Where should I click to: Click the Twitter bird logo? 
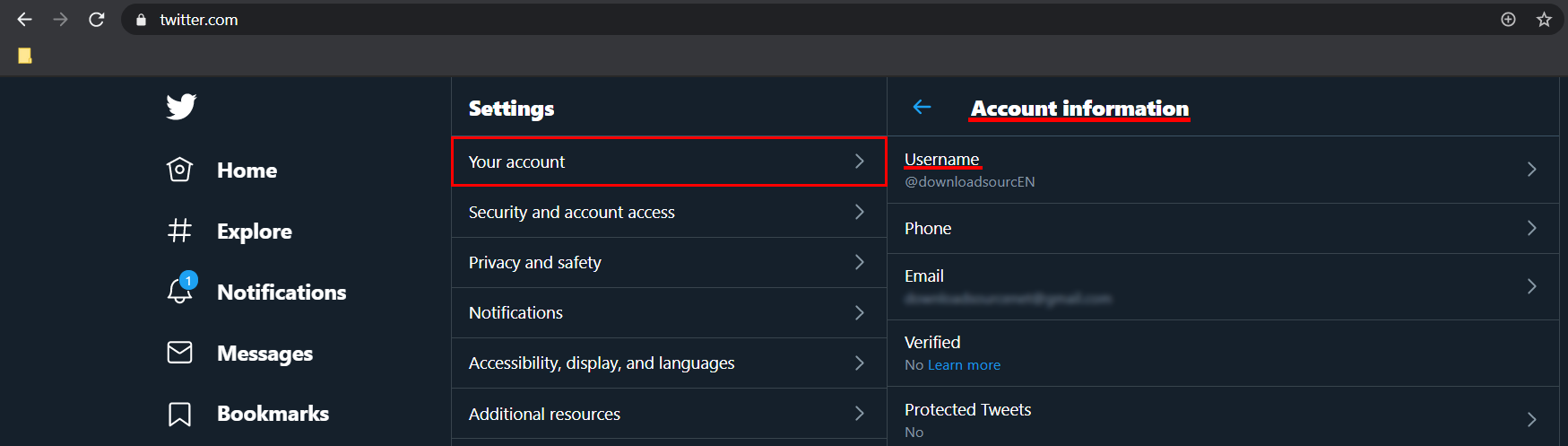181,106
